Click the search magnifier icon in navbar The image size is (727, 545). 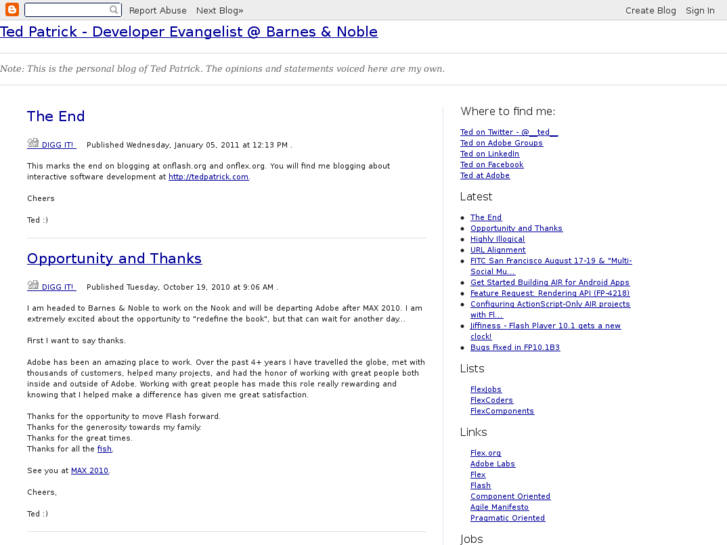coord(114,10)
